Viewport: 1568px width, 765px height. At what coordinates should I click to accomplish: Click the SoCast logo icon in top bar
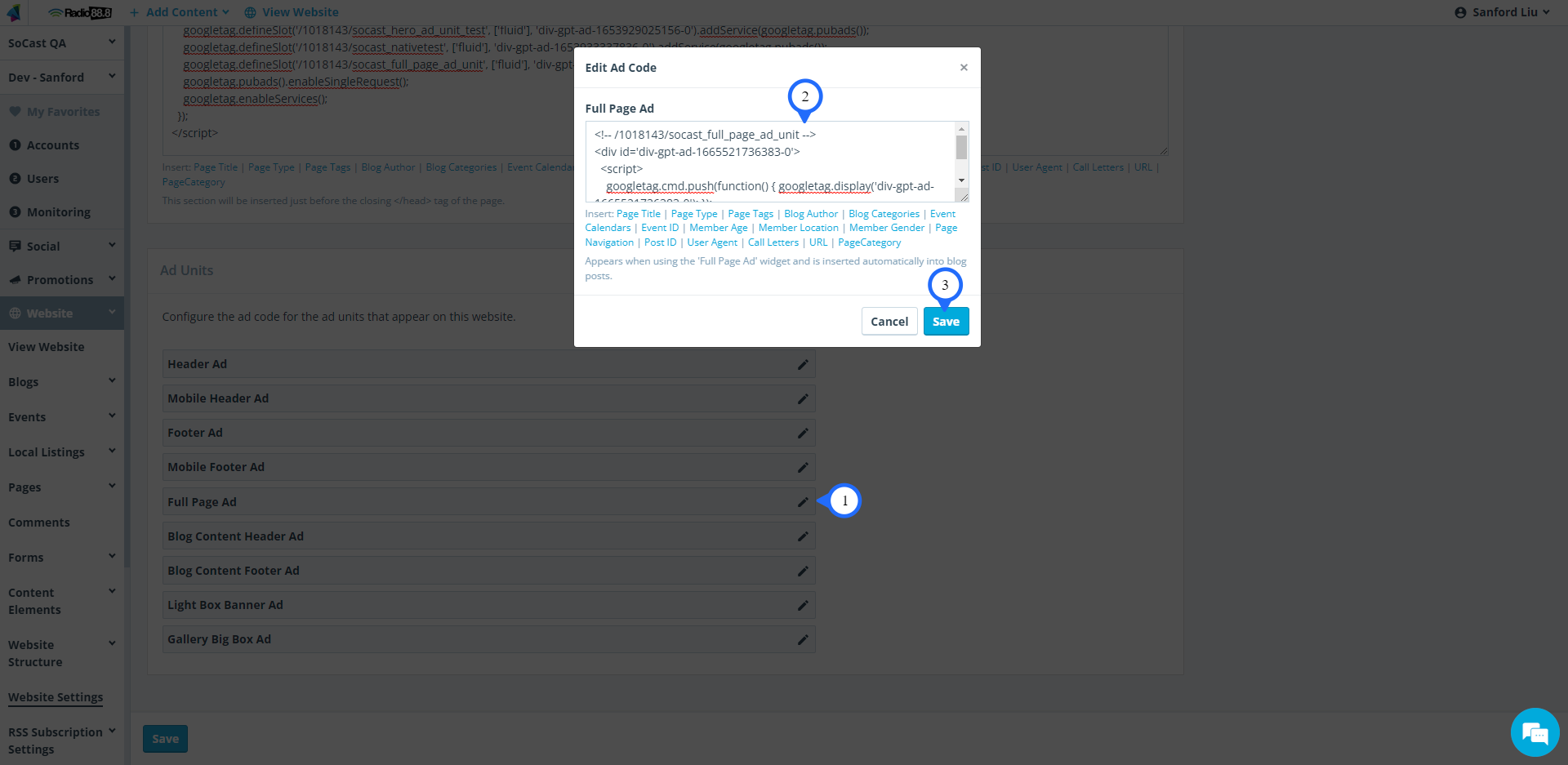(x=14, y=12)
